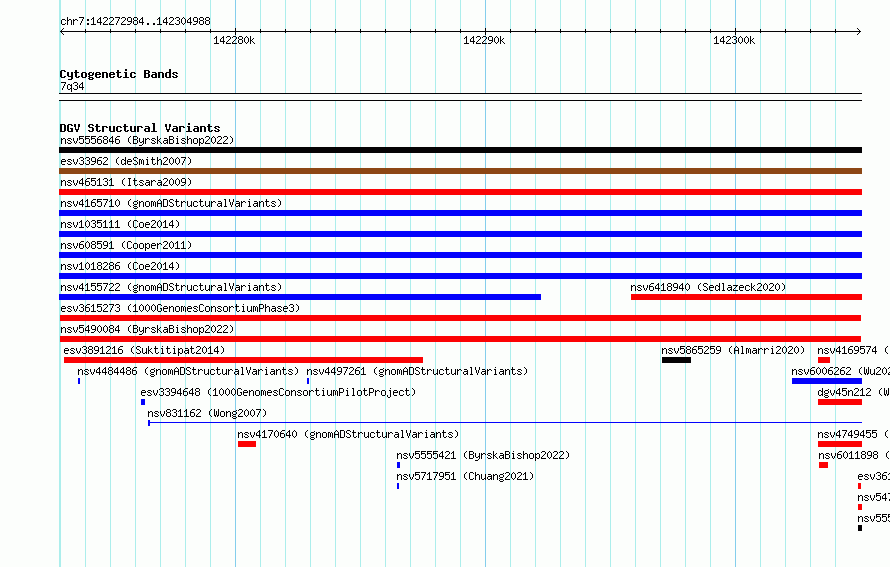
Task: Open the nsv1018286 (Coe2014) label
Action: [x=120, y=266]
